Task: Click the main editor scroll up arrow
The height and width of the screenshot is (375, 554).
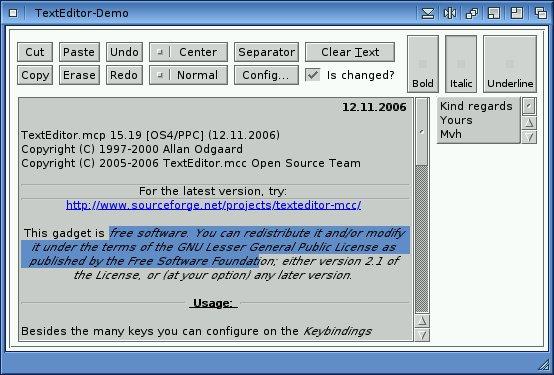Action: (422, 321)
